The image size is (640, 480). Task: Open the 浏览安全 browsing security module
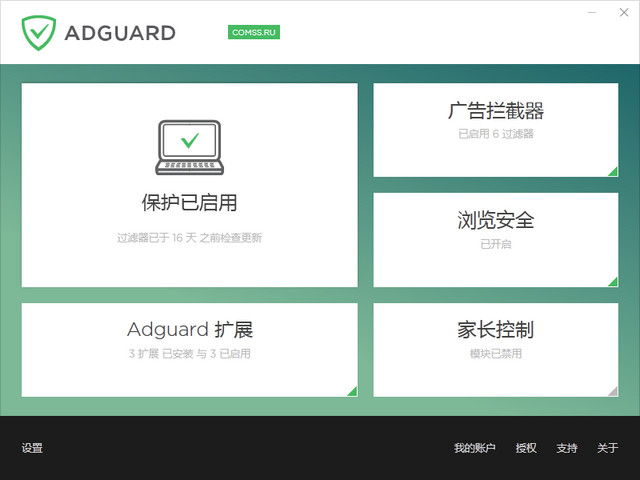(496, 220)
